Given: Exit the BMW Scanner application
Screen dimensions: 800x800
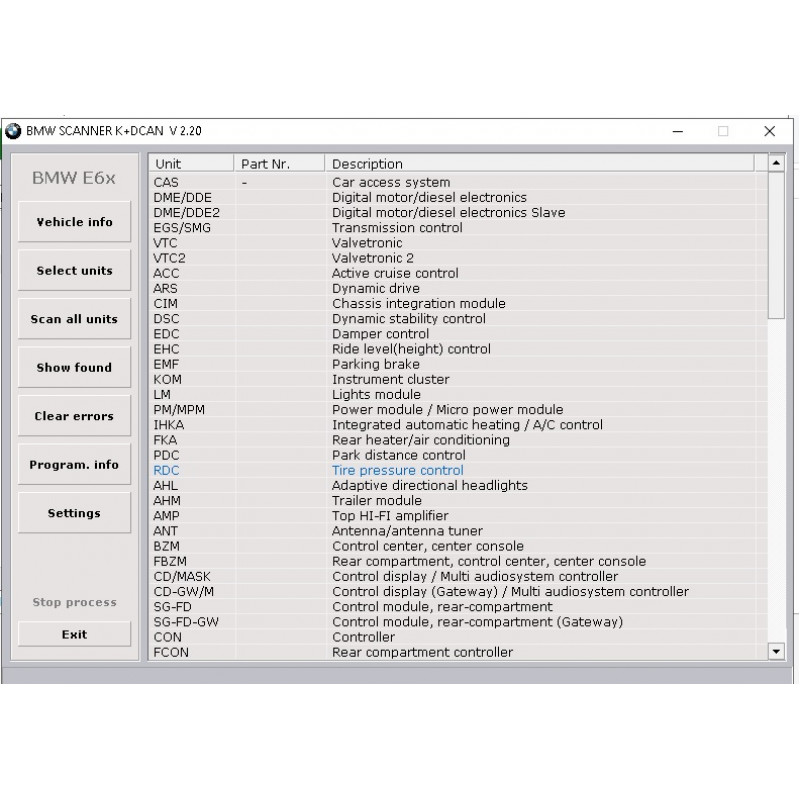Looking at the screenshot, I should click(74, 634).
